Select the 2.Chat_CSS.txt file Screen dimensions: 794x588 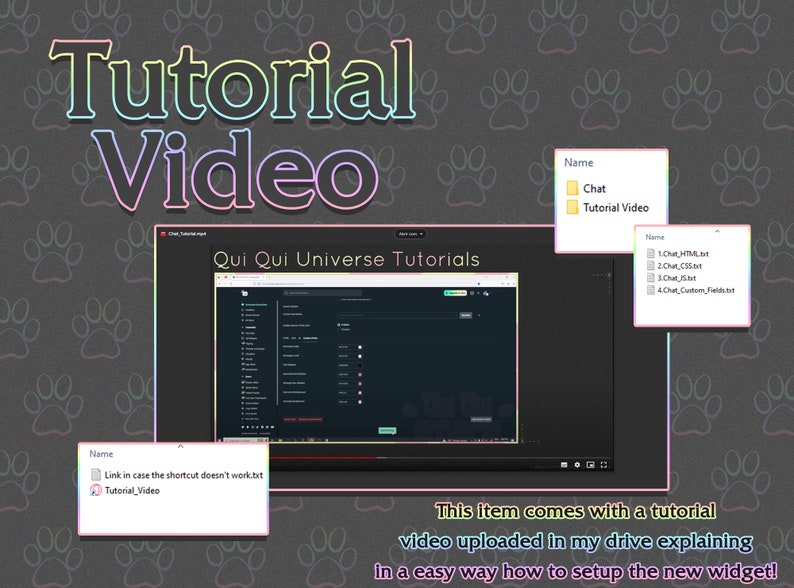(674, 266)
